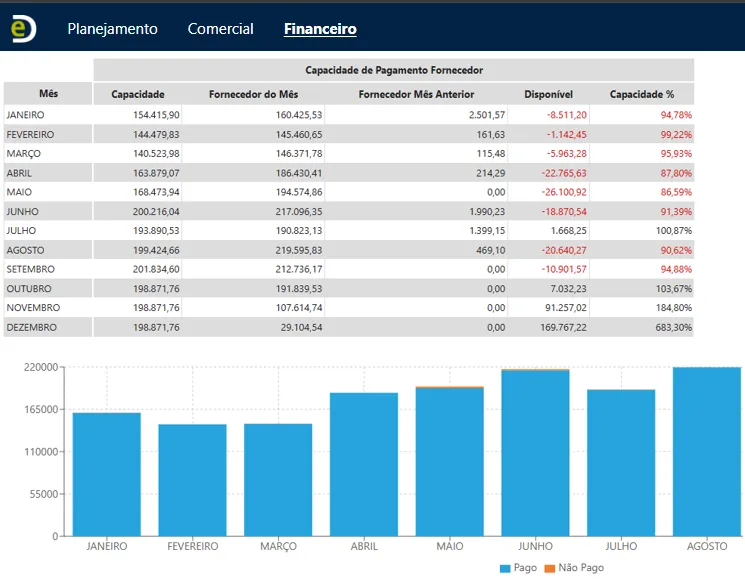This screenshot has height=586, width=745.
Task: Click the percentage 99,22%
Action: [x=676, y=134]
